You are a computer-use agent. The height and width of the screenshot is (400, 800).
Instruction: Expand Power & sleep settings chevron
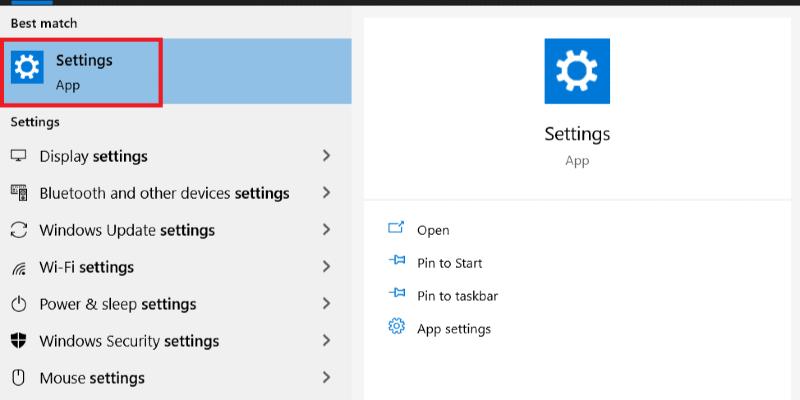(327, 304)
